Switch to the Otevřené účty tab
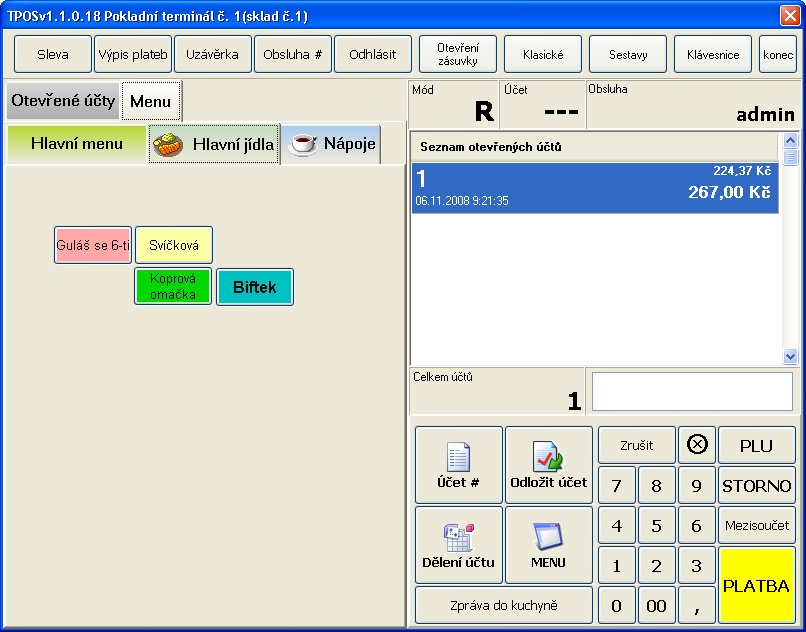 [63, 100]
